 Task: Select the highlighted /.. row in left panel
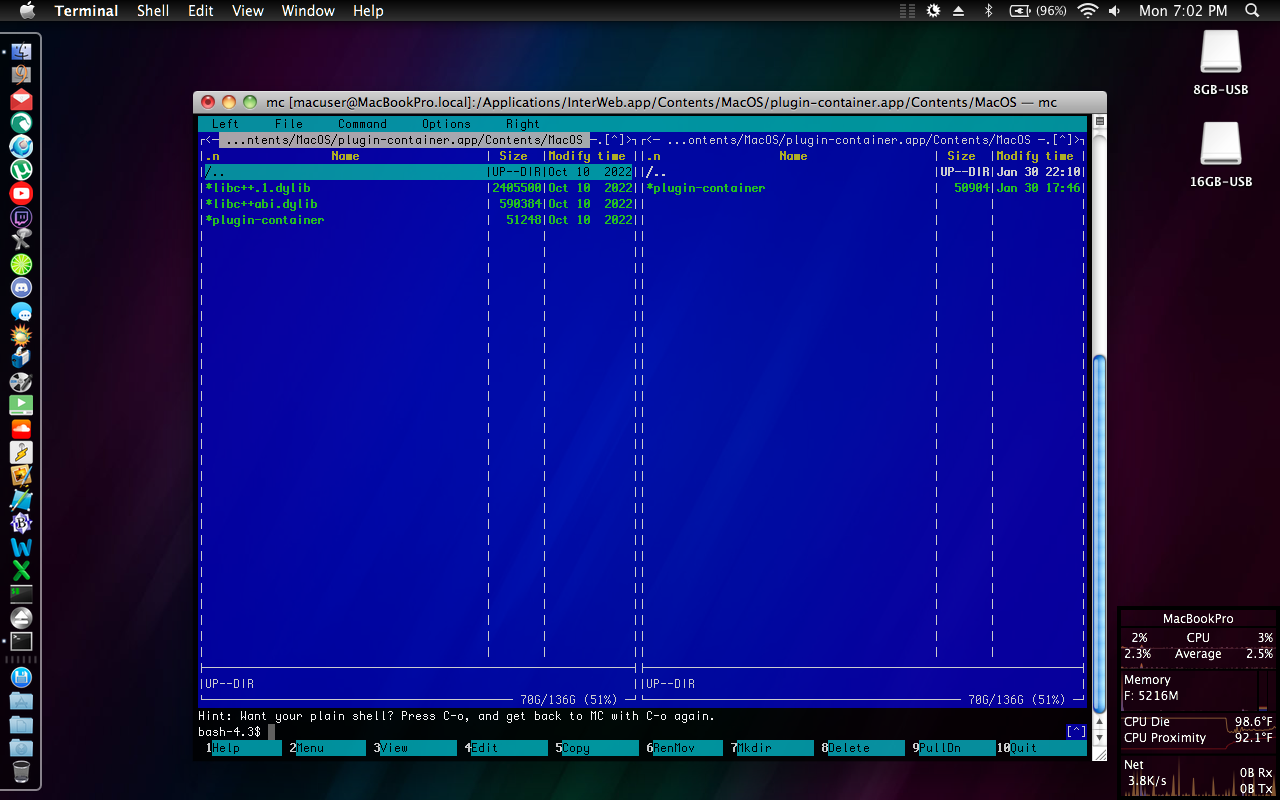coord(418,172)
